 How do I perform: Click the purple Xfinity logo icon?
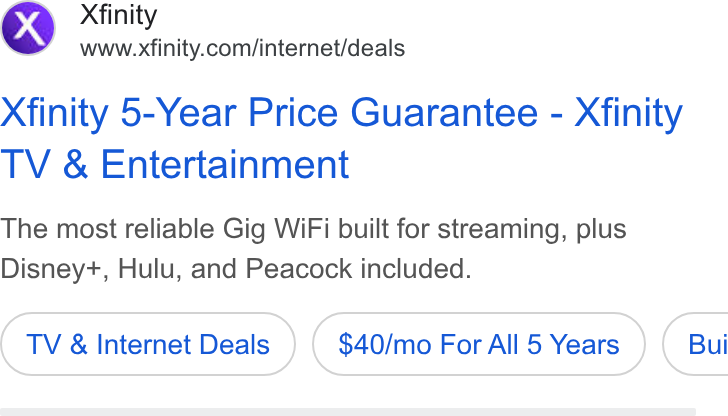28,28
